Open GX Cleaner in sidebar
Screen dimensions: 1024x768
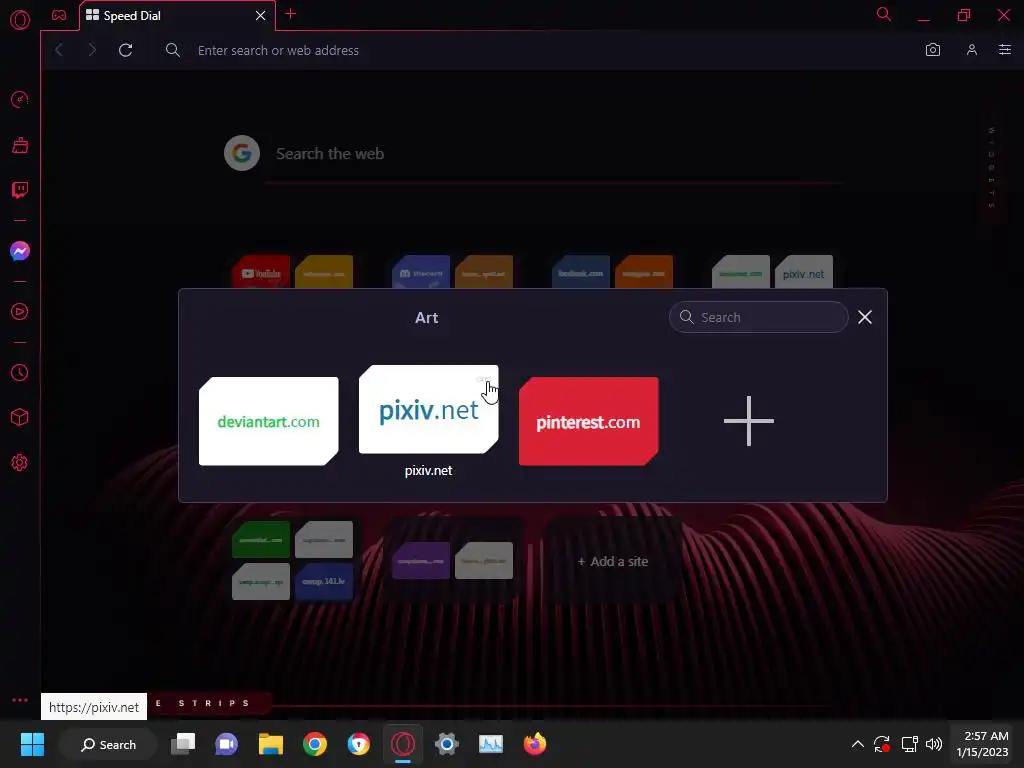(20, 145)
